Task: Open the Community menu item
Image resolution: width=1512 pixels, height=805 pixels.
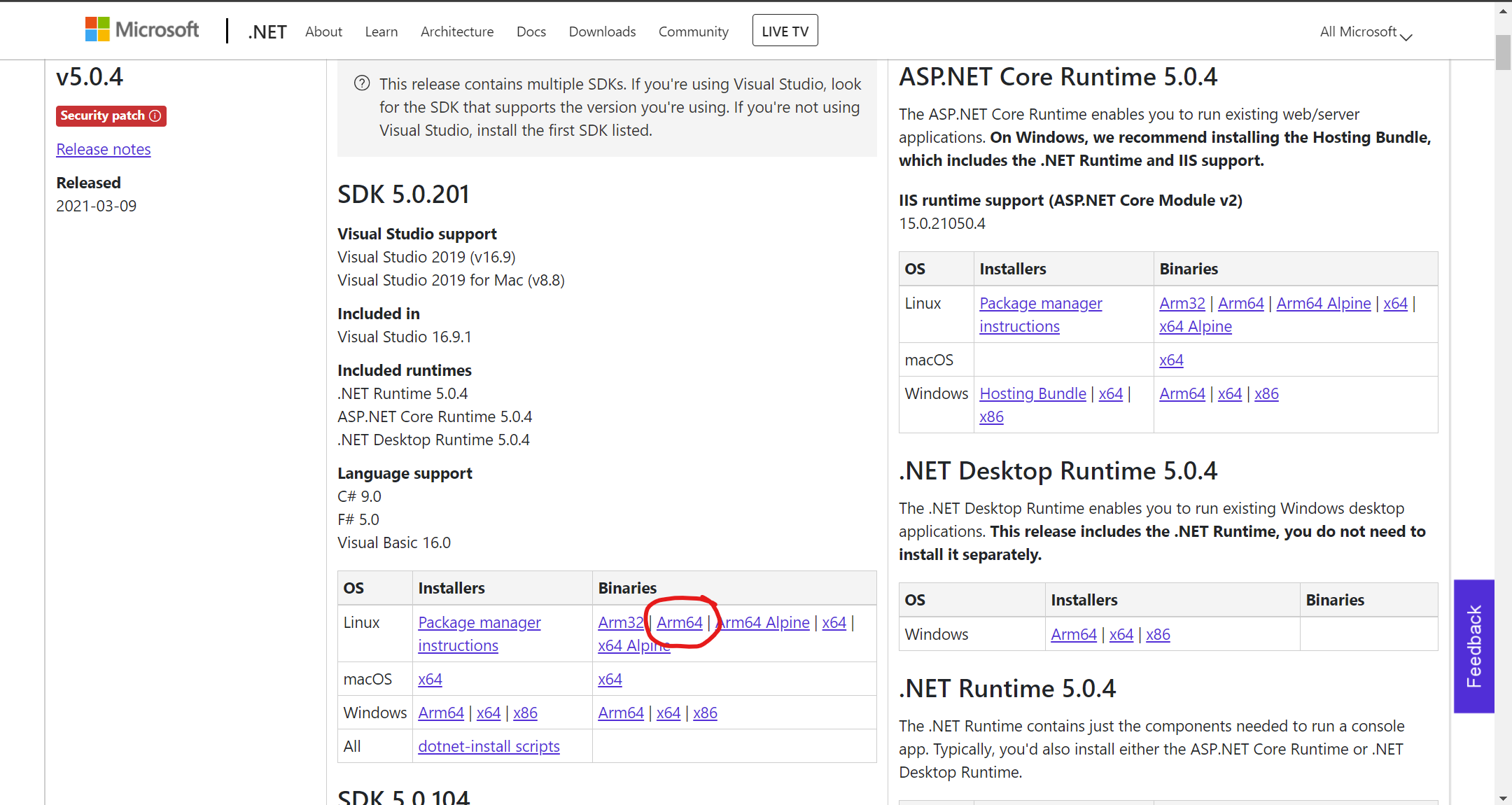Action: 694,31
